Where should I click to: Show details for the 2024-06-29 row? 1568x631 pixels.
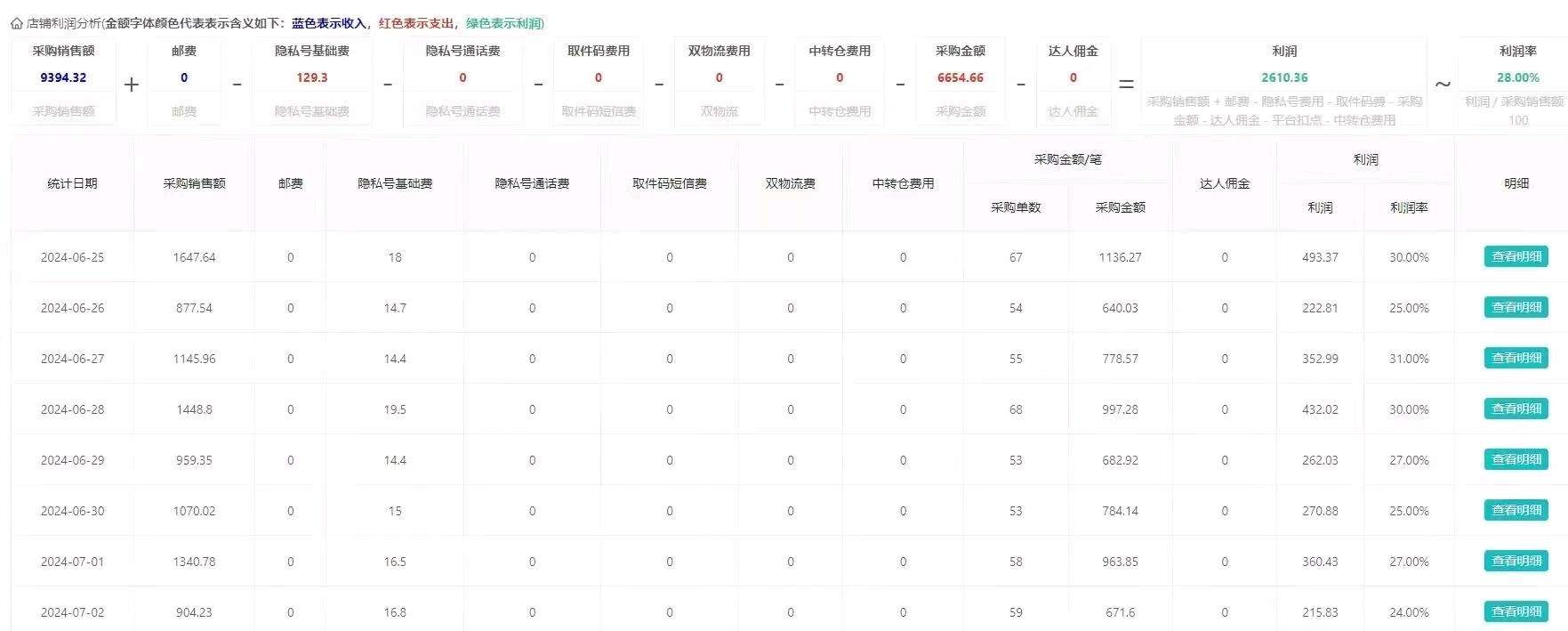point(1516,459)
